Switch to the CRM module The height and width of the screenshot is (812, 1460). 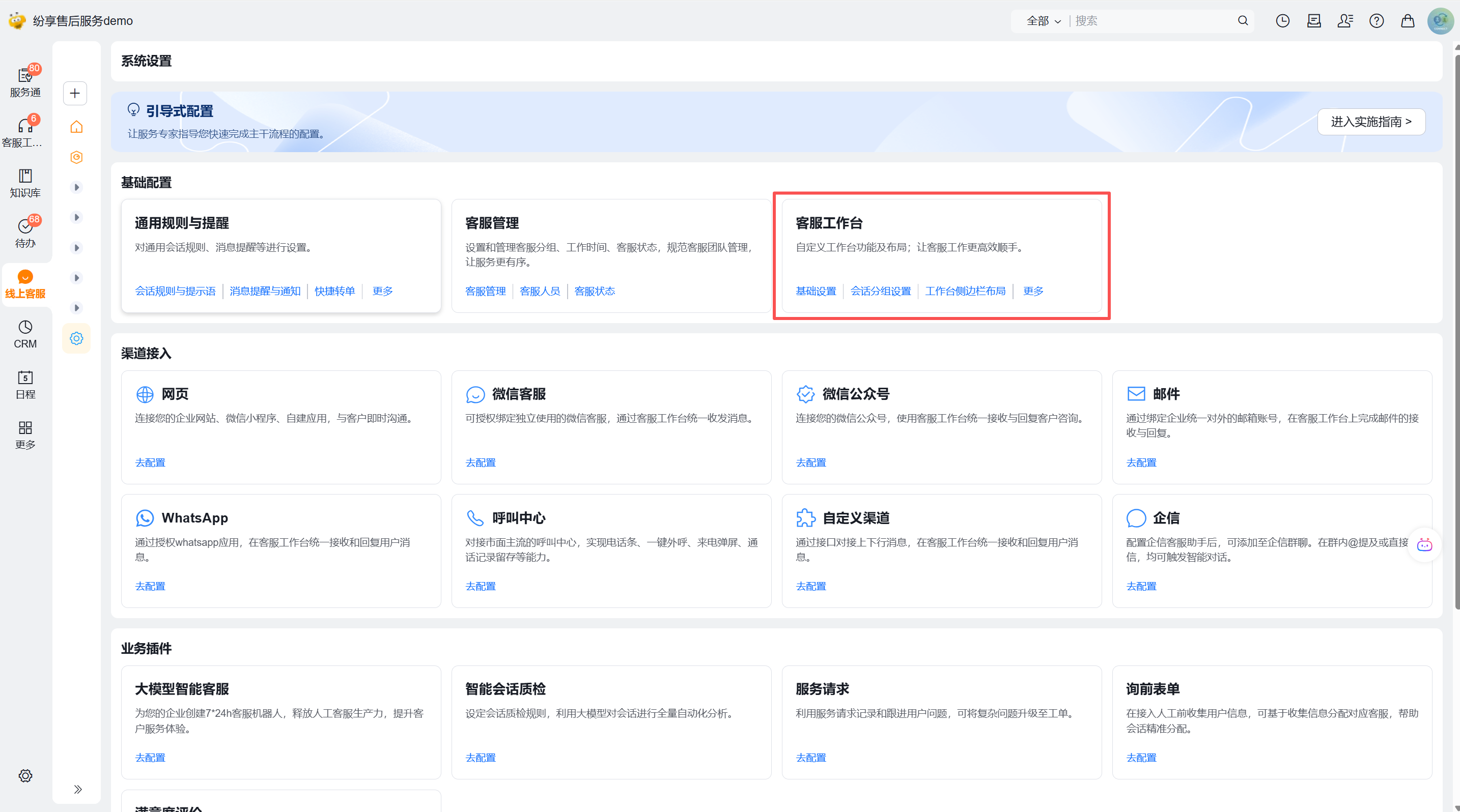pos(25,334)
